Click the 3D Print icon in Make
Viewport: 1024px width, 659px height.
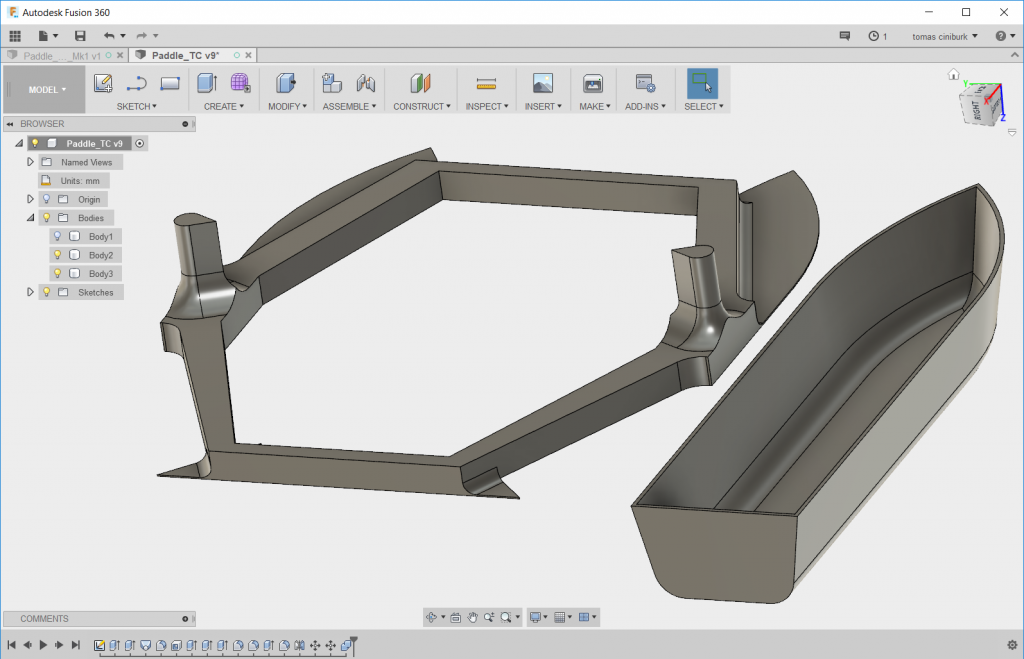593,84
